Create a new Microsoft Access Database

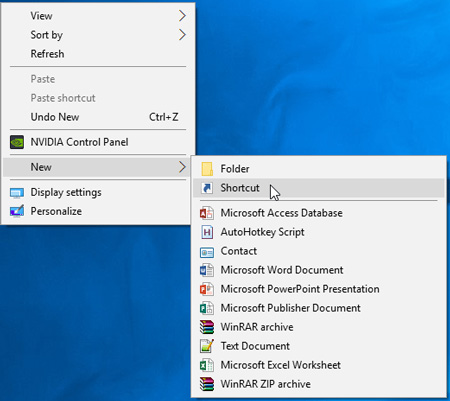tap(319, 213)
